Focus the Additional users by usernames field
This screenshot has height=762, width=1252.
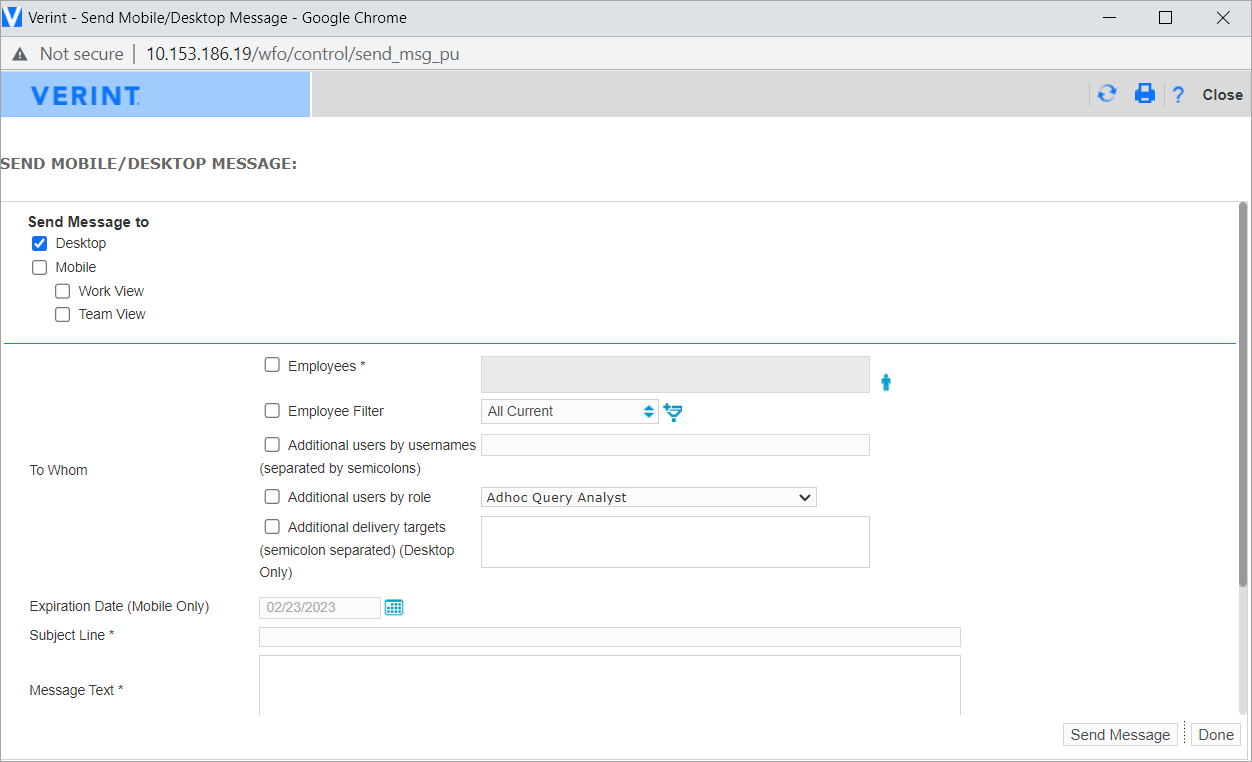(x=675, y=445)
